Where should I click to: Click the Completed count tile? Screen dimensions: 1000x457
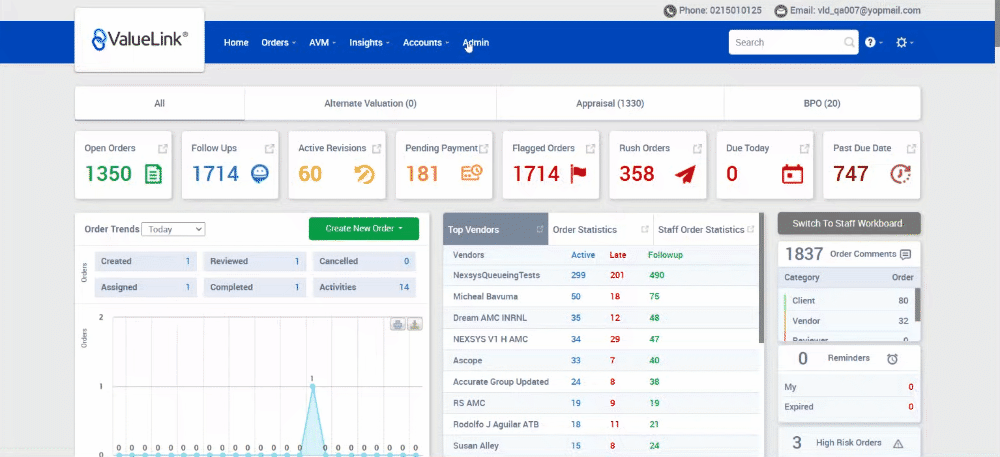255,287
